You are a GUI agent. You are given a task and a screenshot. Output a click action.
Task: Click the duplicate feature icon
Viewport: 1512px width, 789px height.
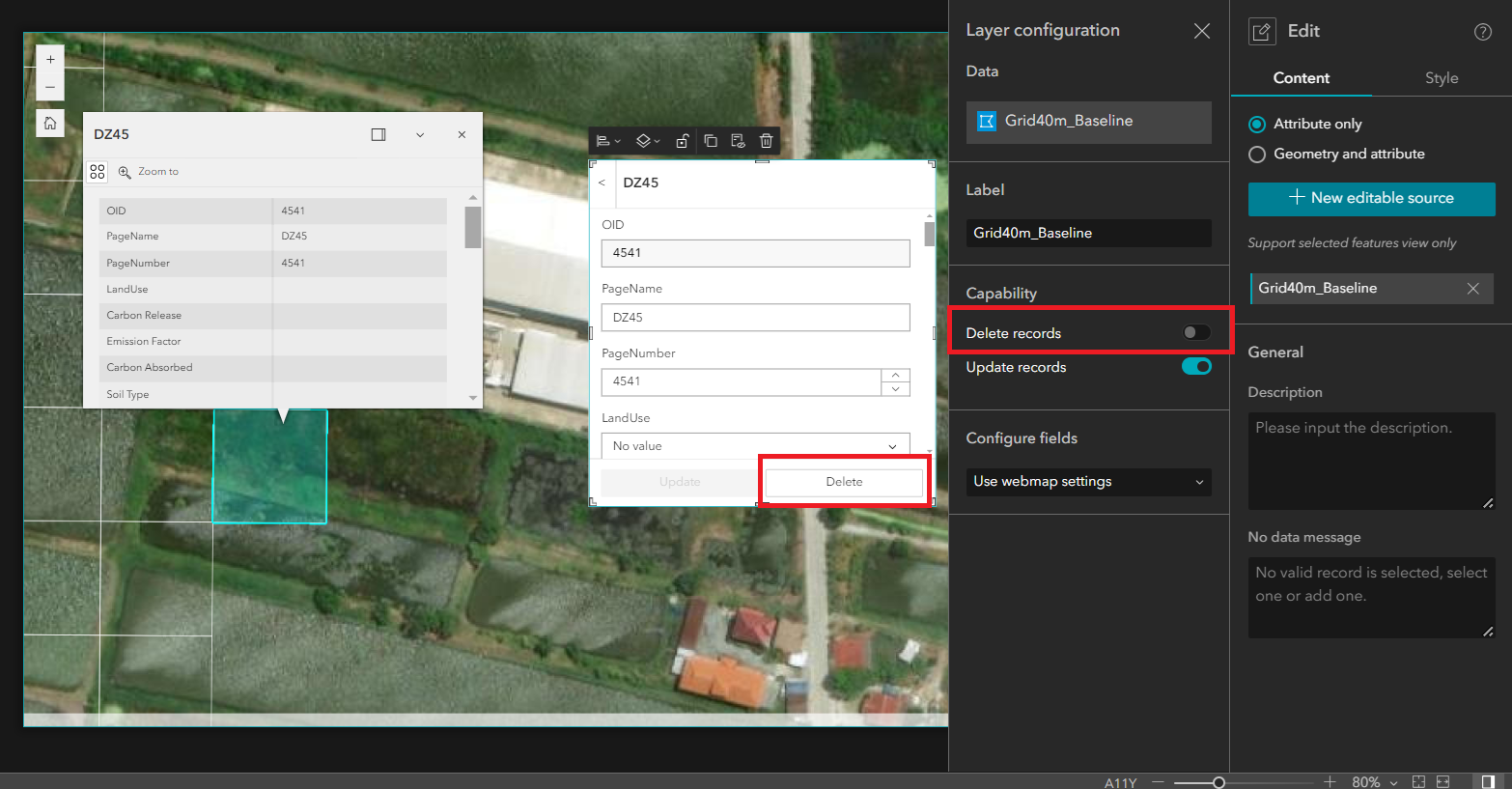click(x=710, y=140)
